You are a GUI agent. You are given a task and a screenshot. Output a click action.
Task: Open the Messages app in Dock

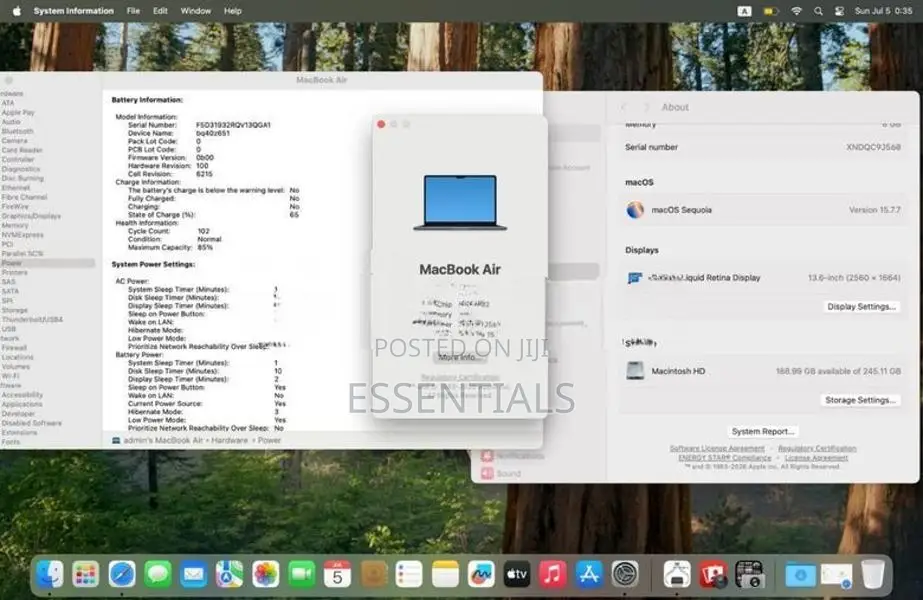click(x=158, y=574)
